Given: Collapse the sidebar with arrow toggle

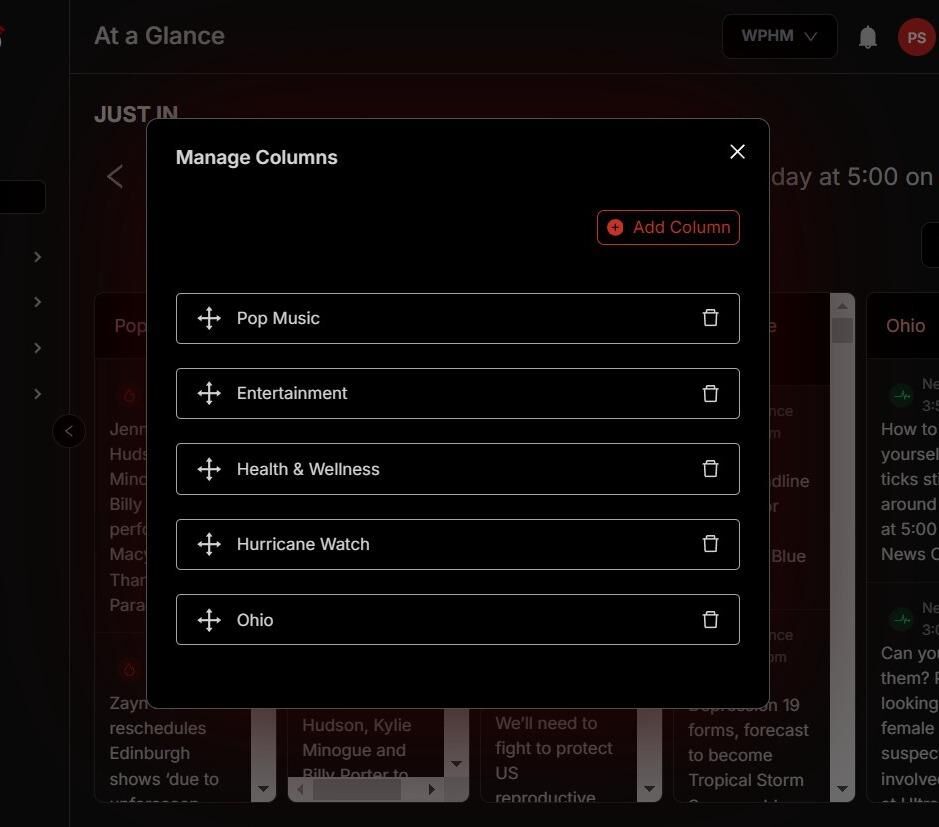Looking at the screenshot, I should pos(68,431).
